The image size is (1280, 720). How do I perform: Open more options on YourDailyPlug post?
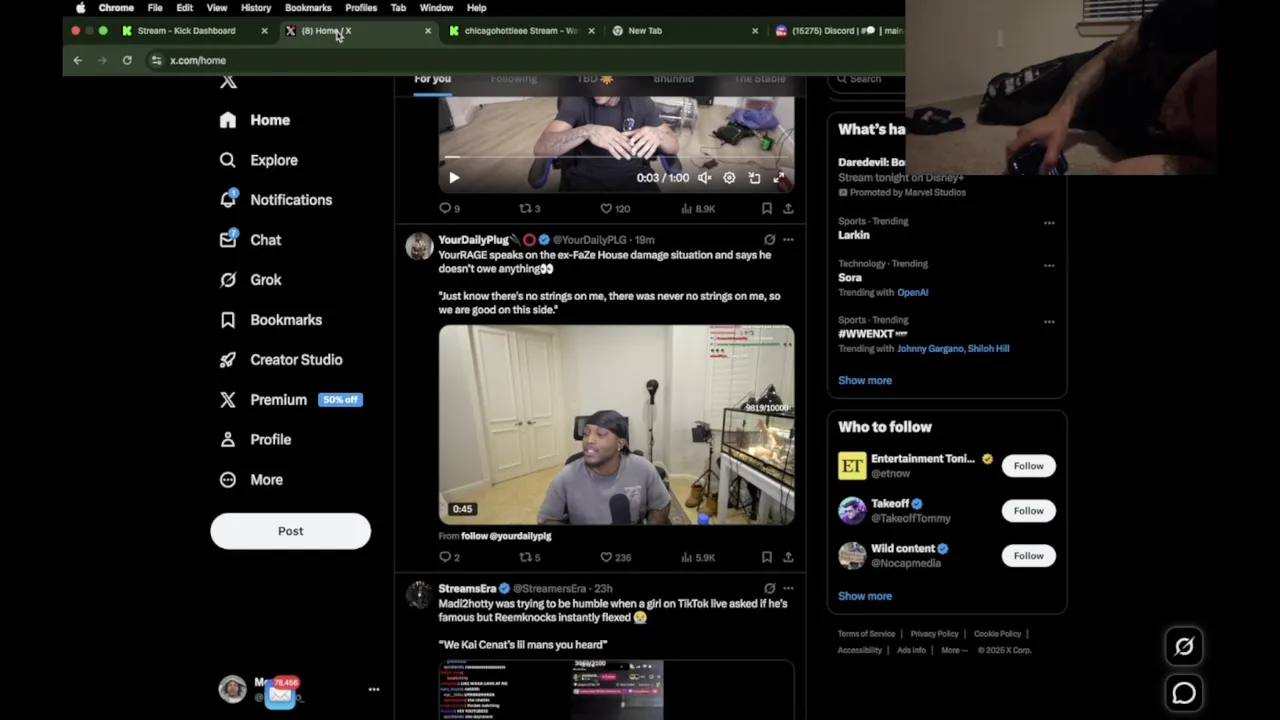(788, 240)
